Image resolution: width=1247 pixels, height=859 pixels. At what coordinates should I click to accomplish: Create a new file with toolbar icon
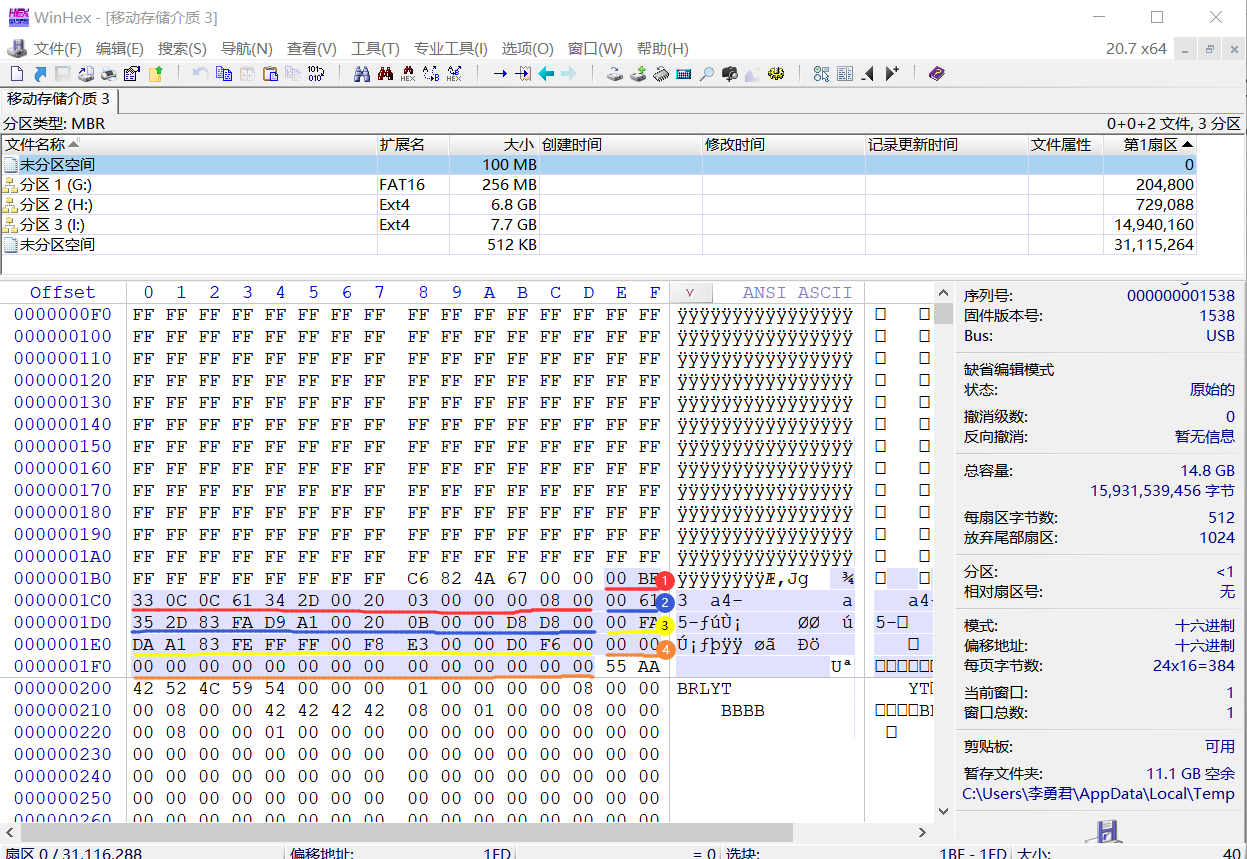[17, 74]
